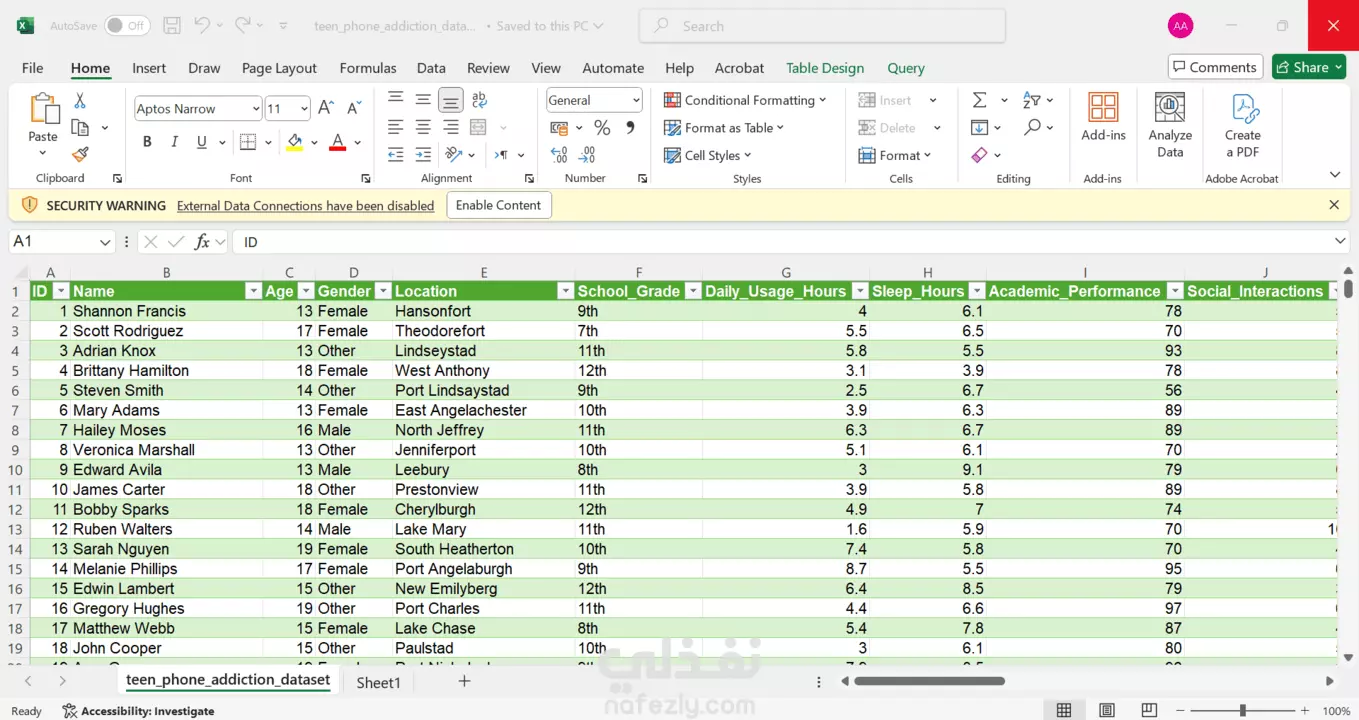Toggle Middle Align vertical alignment

click(424, 100)
